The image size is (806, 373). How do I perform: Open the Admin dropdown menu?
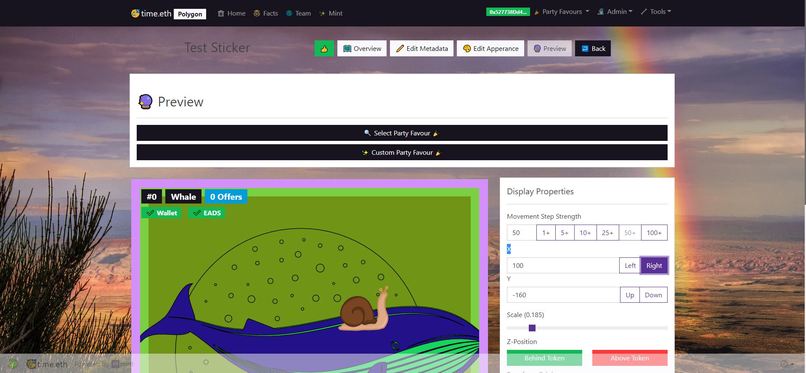tap(614, 12)
